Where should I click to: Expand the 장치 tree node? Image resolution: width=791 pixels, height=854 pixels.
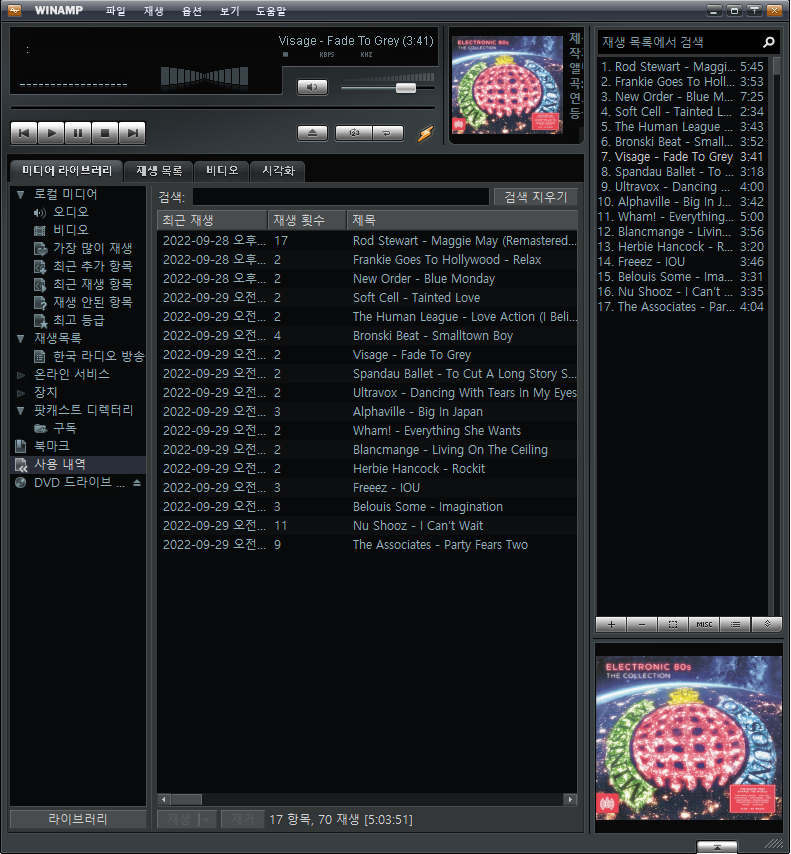coord(21,393)
